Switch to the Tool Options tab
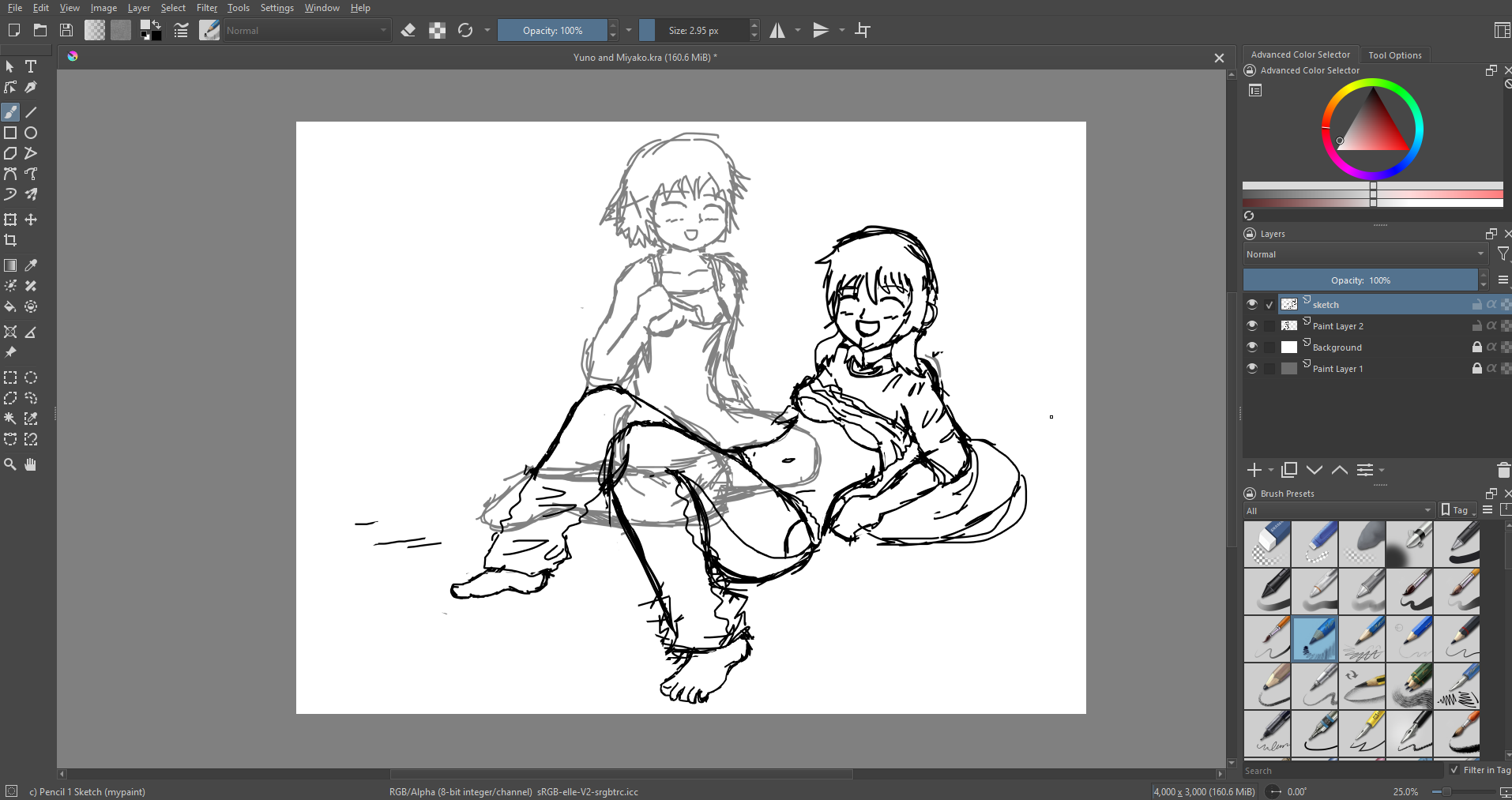Image resolution: width=1512 pixels, height=800 pixels. 1394,55
